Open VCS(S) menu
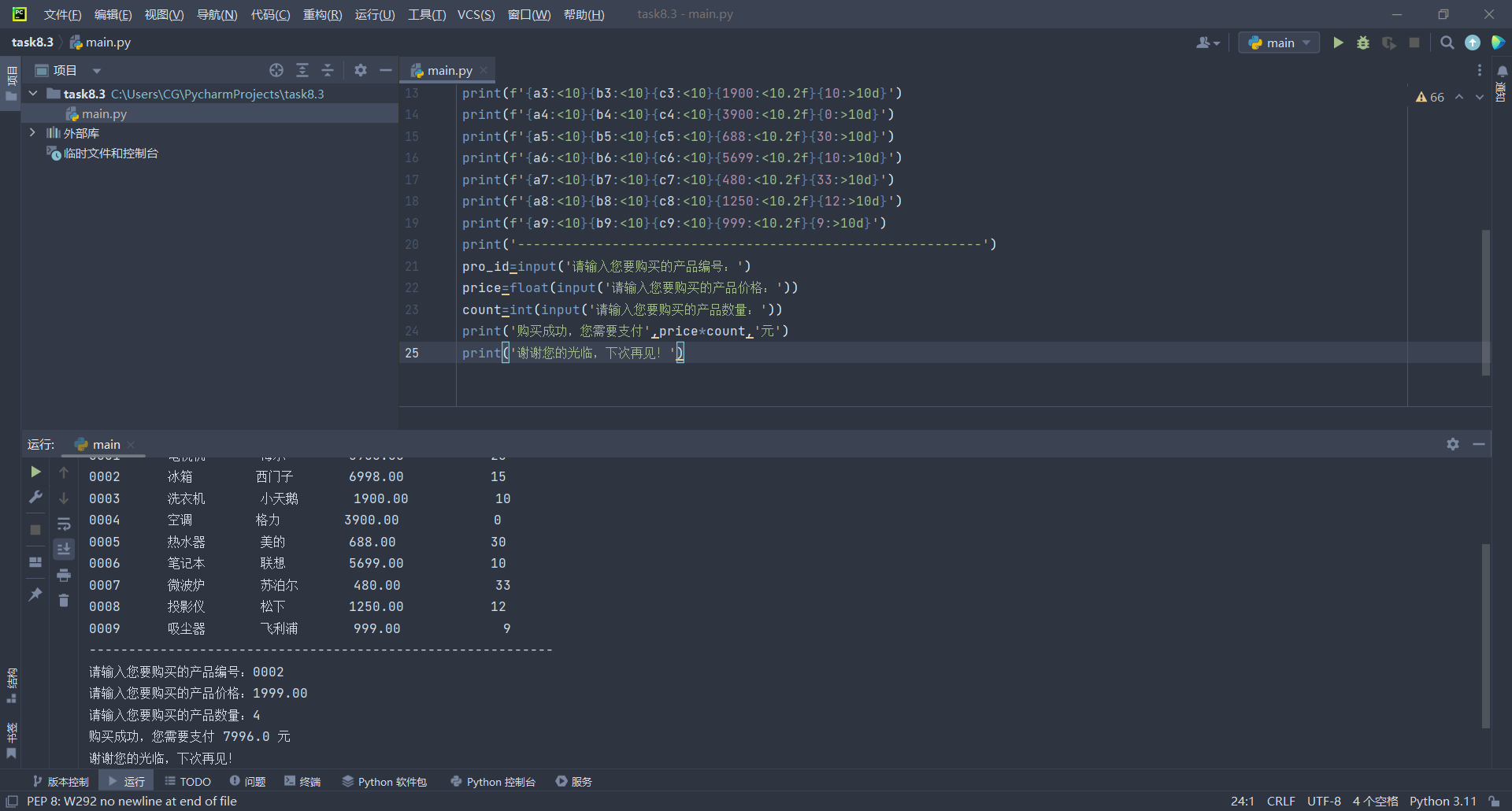 476,14
